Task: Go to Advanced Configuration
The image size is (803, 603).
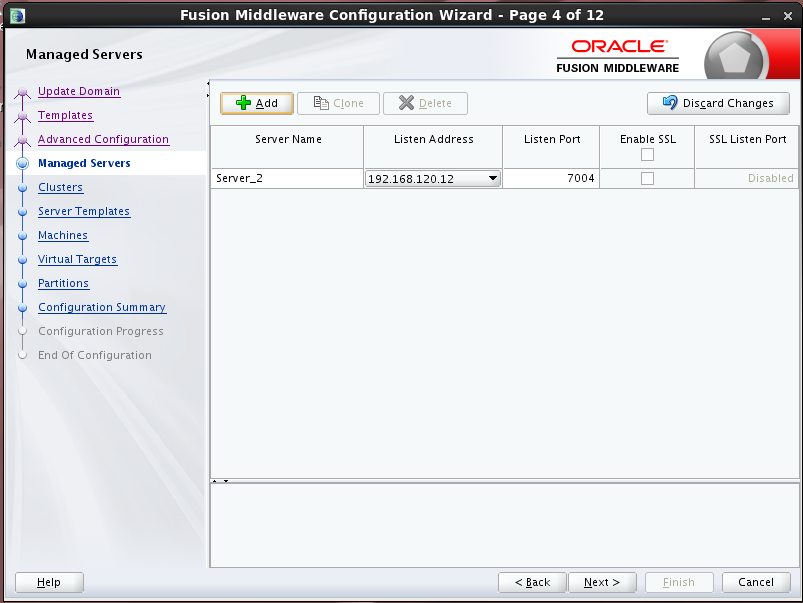Action: click(104, 139)
